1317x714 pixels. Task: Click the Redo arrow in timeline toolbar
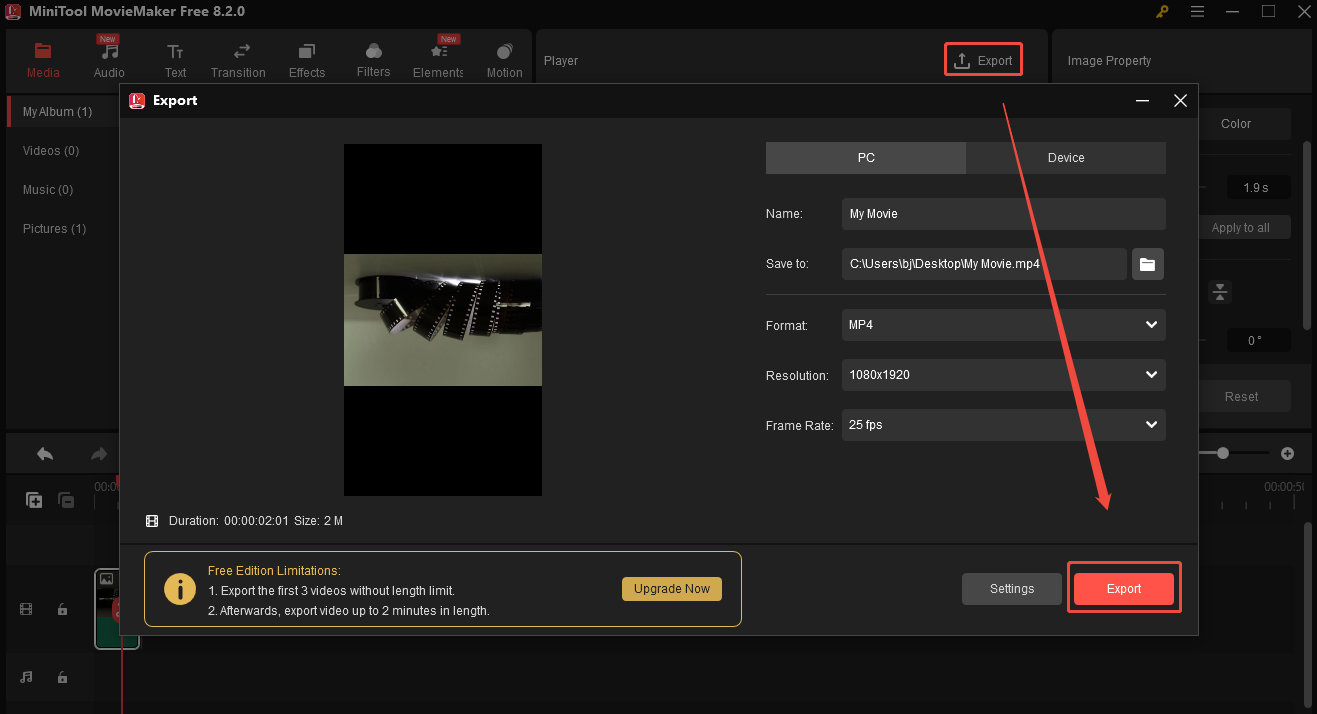click(x=99, y=454)
